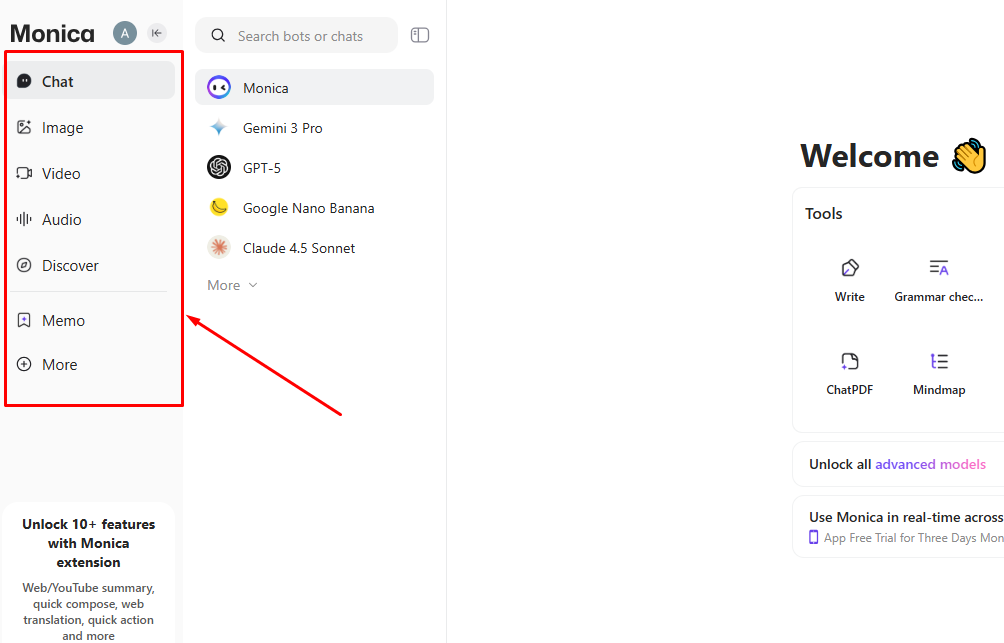This screenshot has width=1004, height=643.
Task: Select the Claude 4.5 Sonnet icon
Action: (219, 248)
